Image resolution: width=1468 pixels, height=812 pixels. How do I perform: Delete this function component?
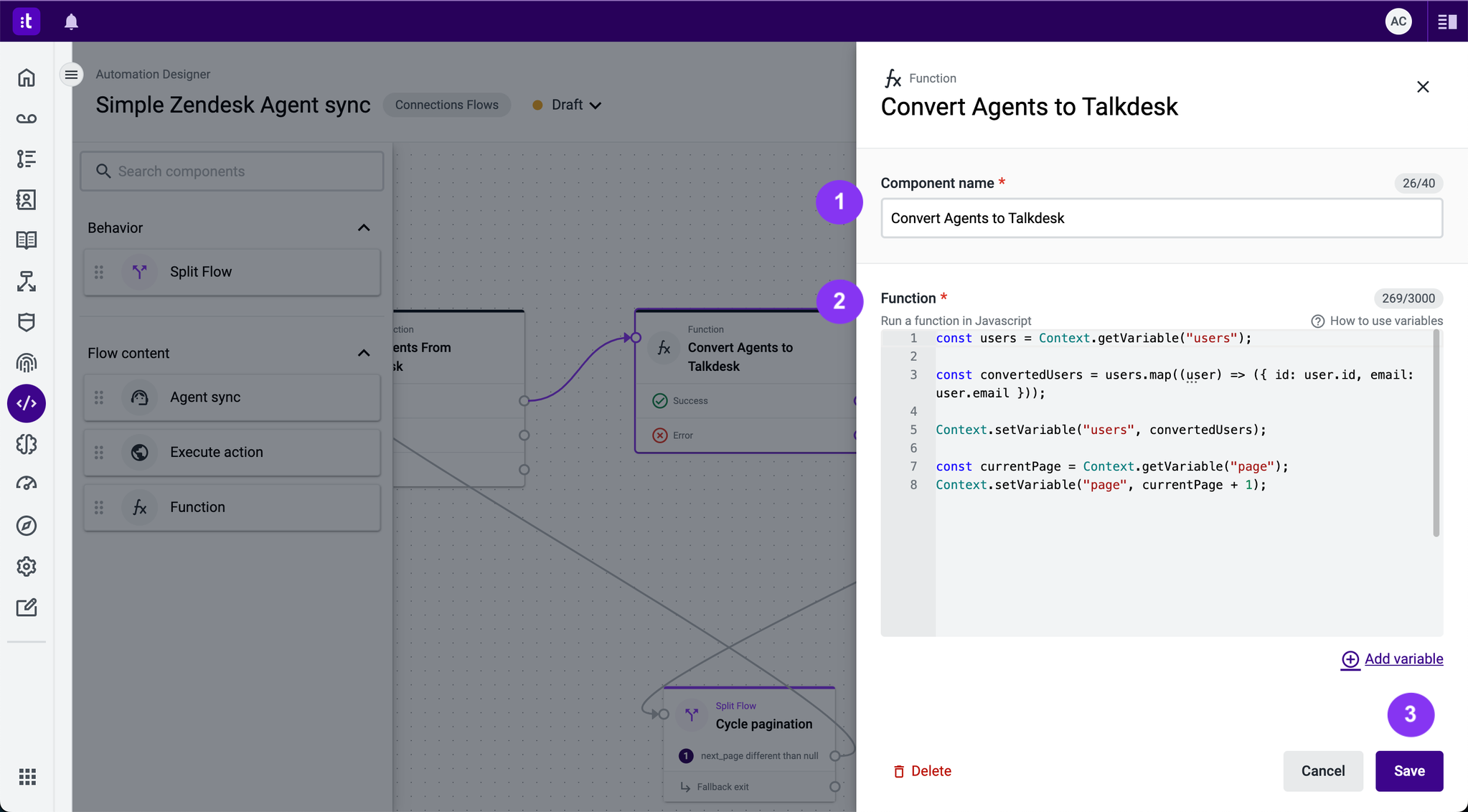(922, 771)
